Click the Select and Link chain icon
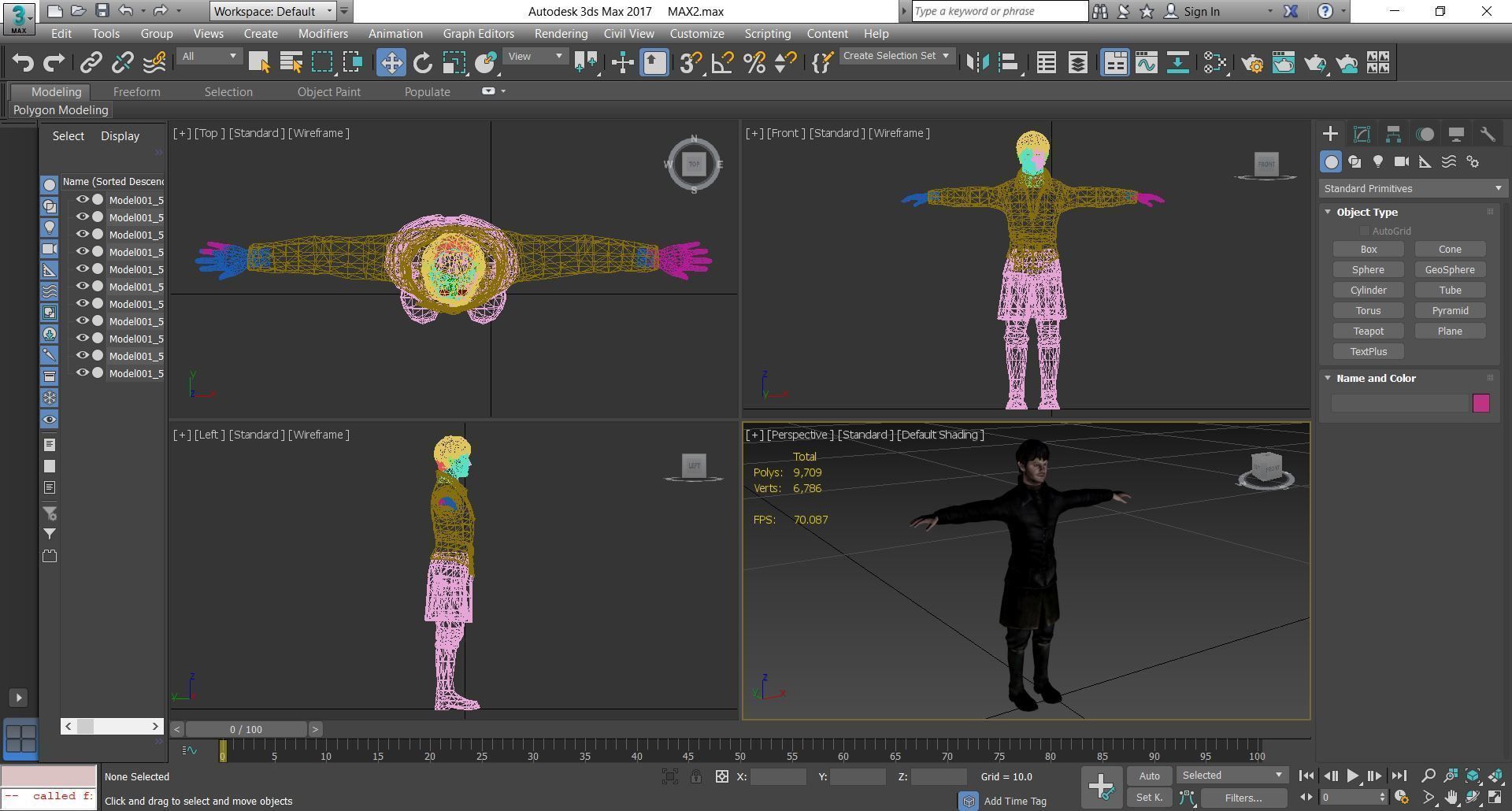The width and height of the screenshot is (1512, 811). click(x=91, y=62)
